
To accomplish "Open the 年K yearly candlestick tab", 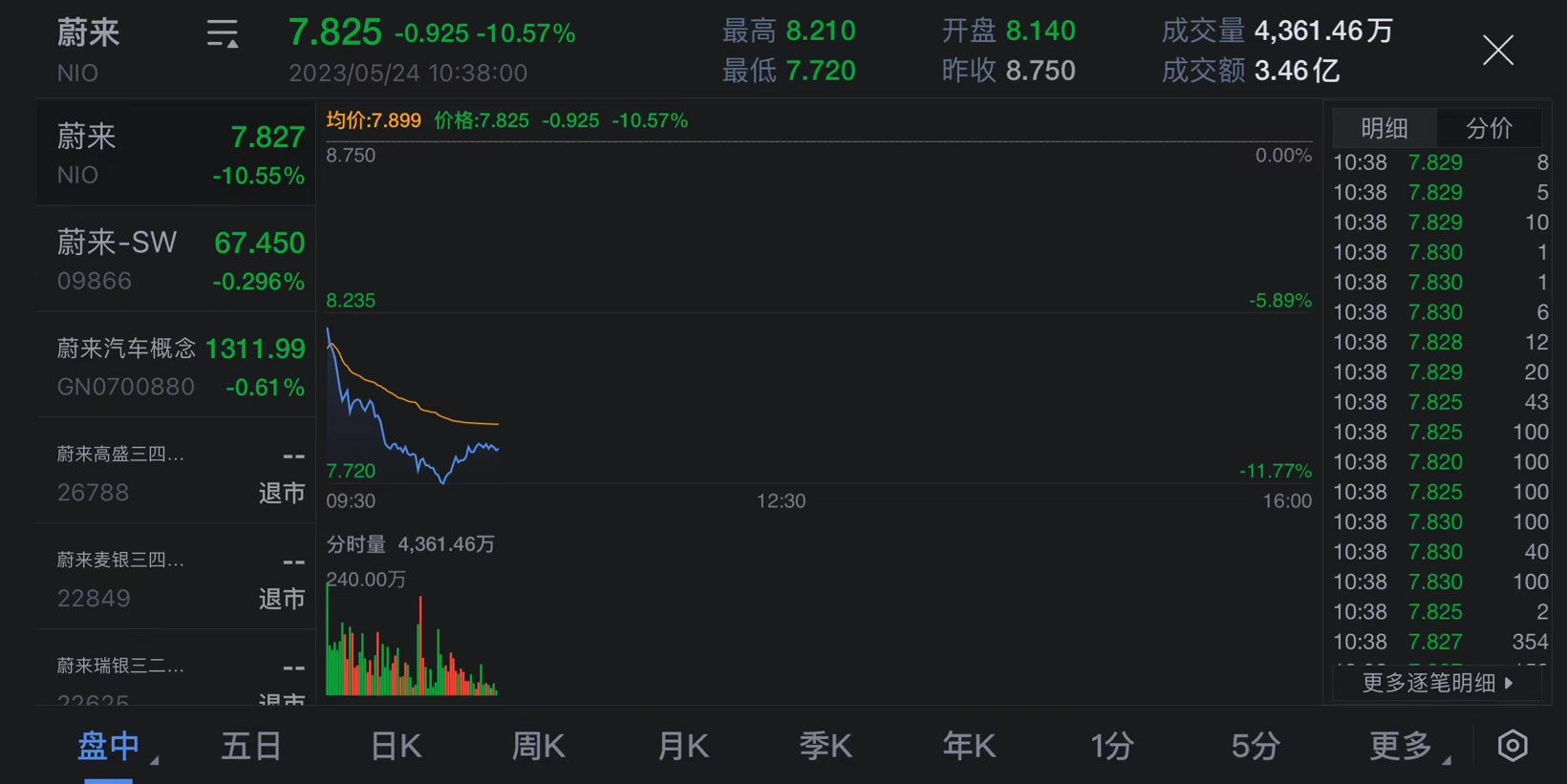I will click(x=969, y=746).
